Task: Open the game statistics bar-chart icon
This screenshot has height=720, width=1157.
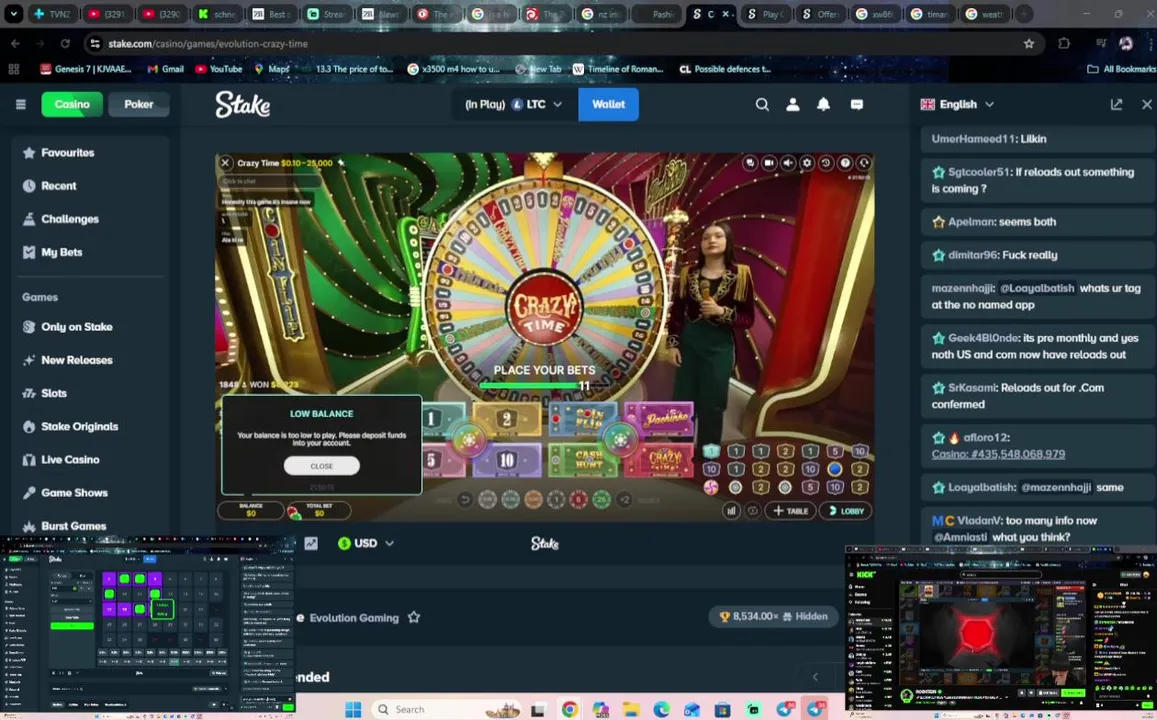Action: [731, 510]
